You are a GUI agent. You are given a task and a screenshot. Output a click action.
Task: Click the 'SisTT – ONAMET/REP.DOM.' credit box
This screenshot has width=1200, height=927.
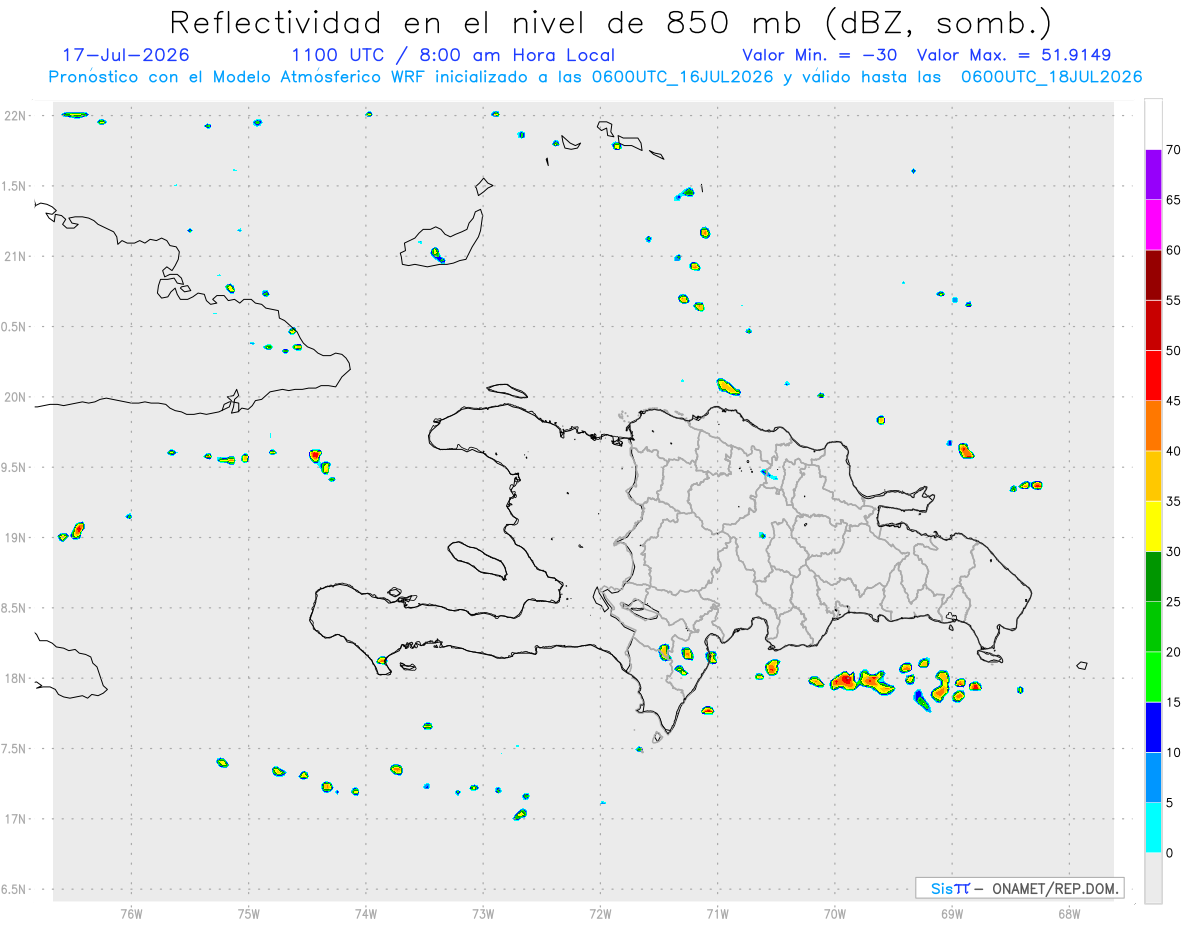click(x=1019, y=888)
